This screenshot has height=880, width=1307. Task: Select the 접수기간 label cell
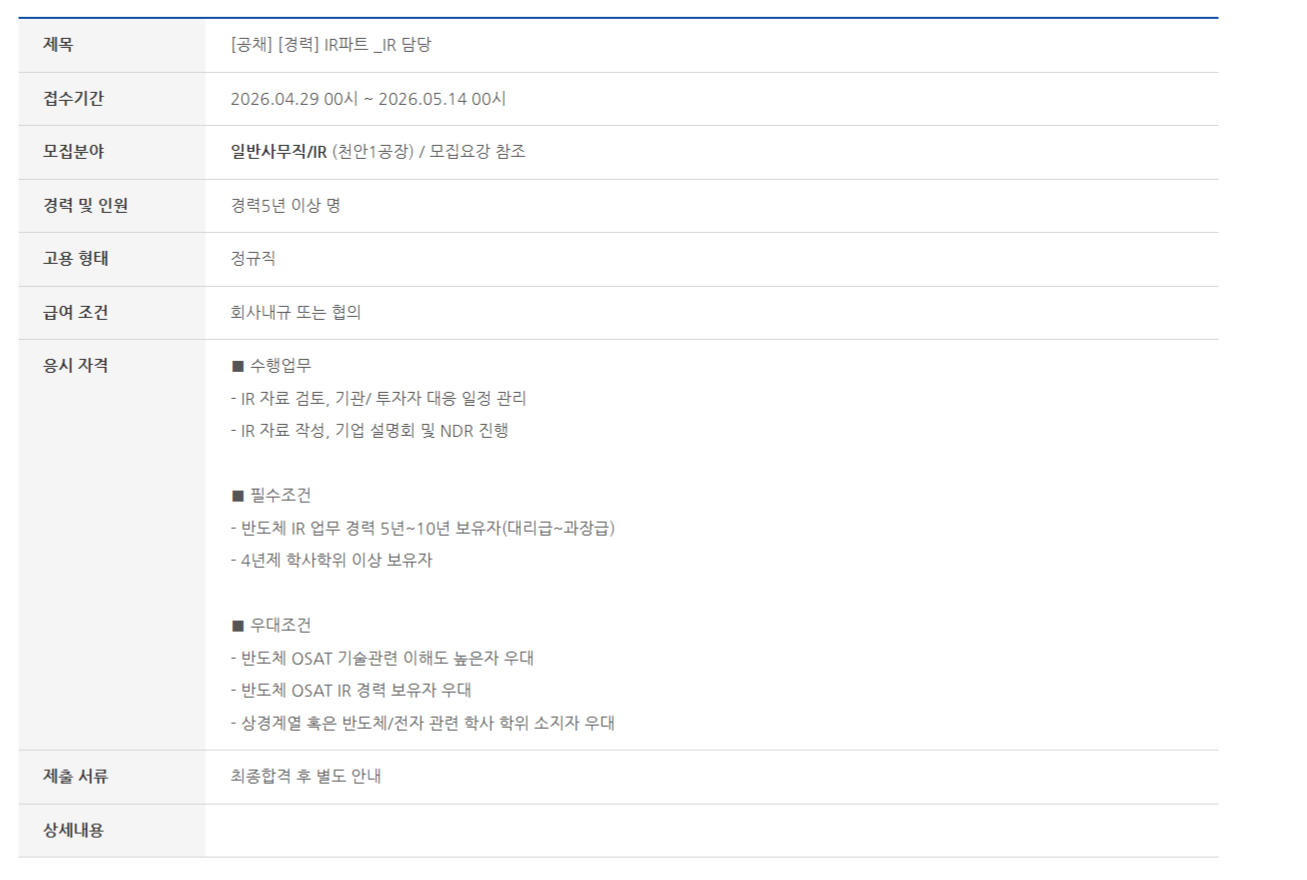pyautogui.click(x=73, y=99)
